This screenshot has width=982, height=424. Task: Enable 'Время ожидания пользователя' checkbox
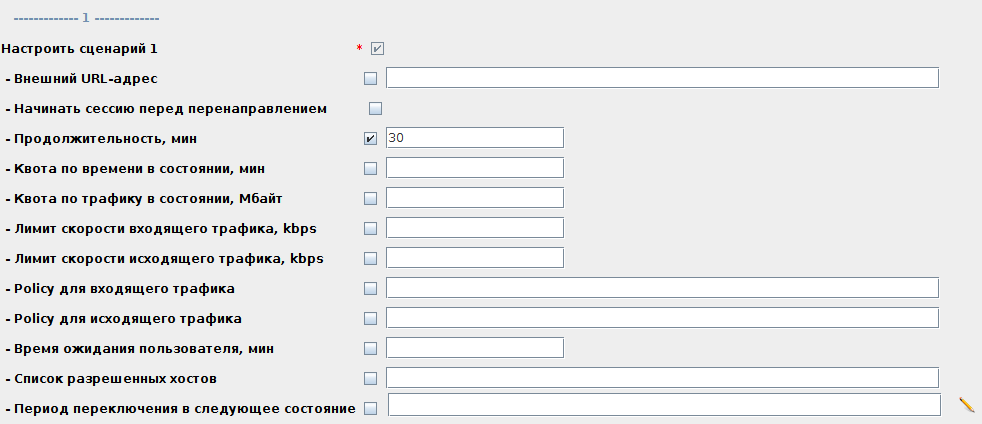371,348
